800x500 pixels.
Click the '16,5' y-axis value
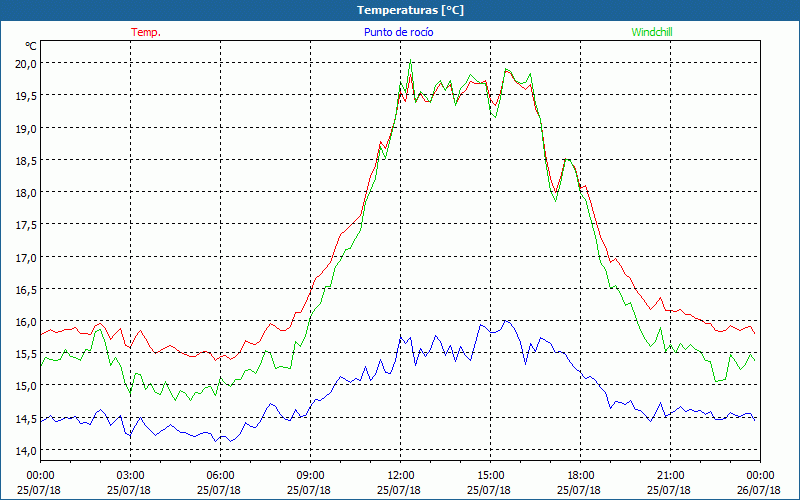coord(26,289)
